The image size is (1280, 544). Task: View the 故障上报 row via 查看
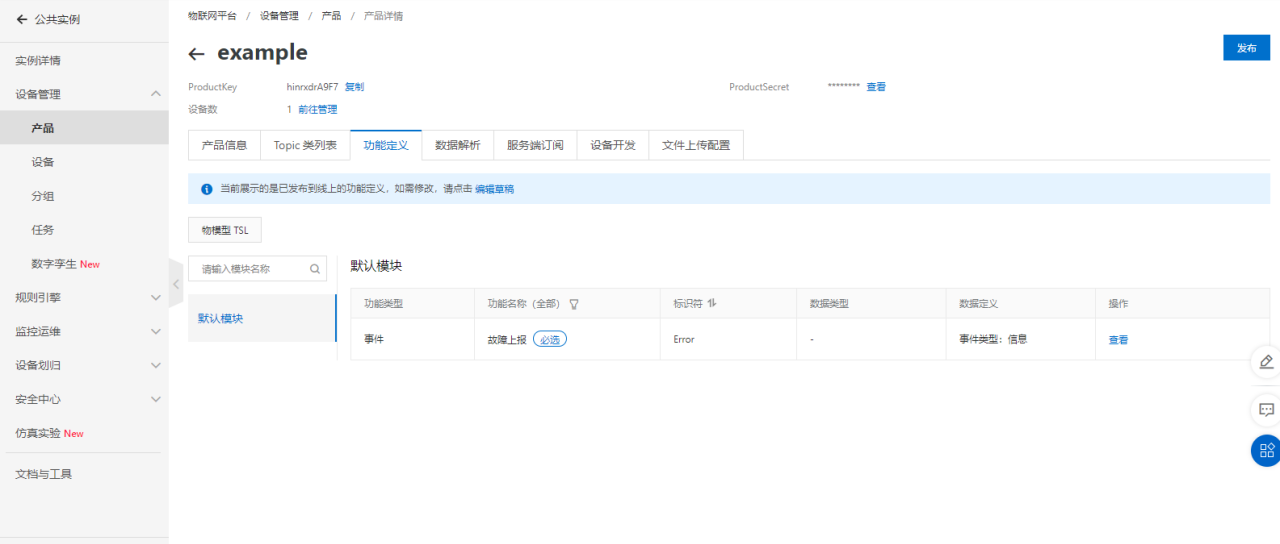pos(1118,340)
